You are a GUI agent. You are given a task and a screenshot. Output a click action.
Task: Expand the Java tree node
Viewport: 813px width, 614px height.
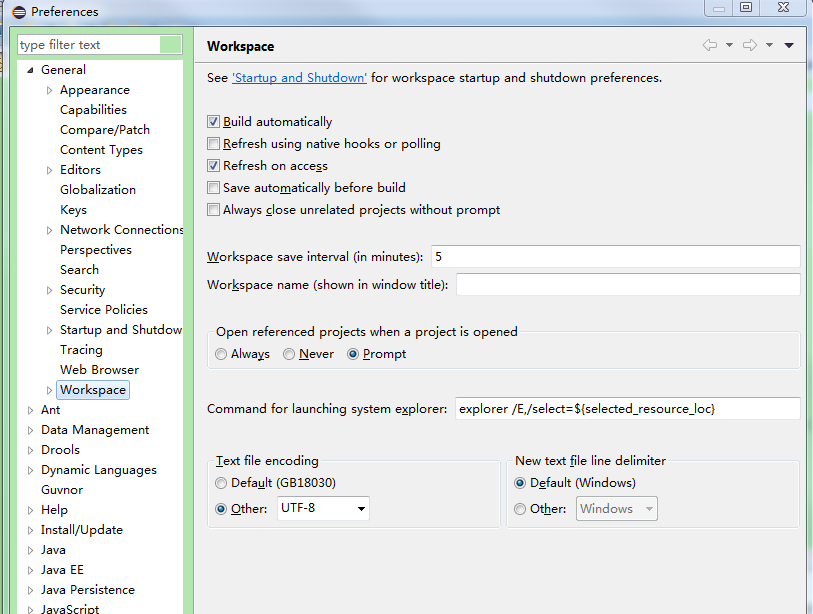(x=30, y=550)
